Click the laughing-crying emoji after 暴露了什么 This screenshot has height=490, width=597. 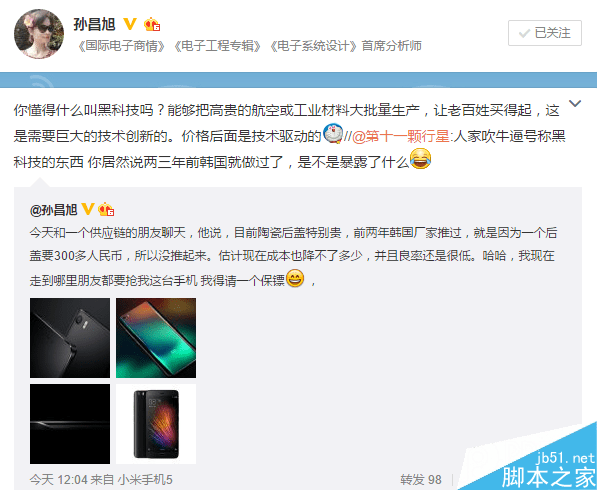click(421, 159)
